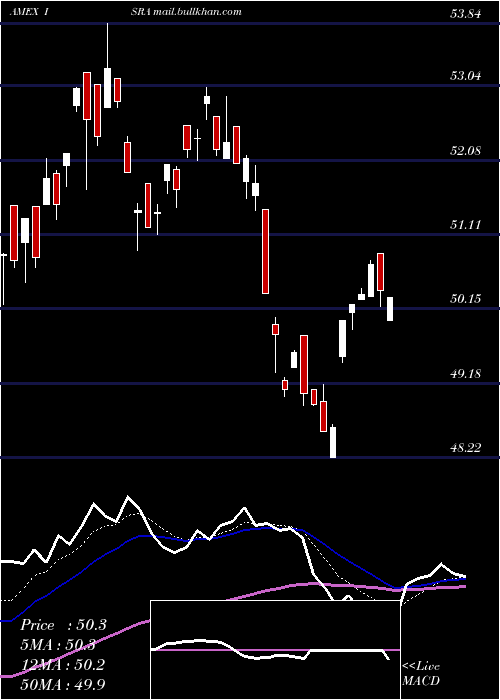Click the MACD inset chart box

(275, 650)
